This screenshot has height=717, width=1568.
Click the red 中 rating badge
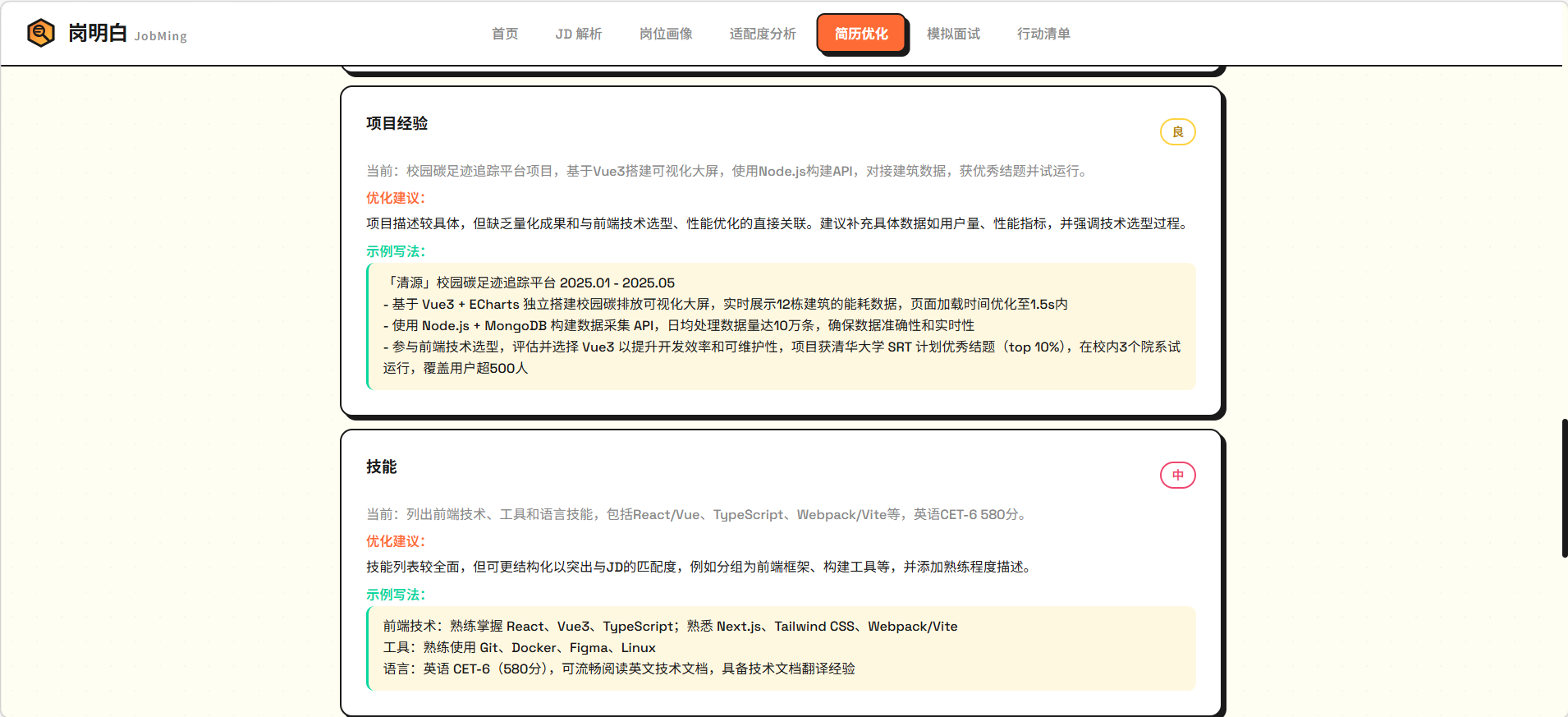[x=1177, y=476]
